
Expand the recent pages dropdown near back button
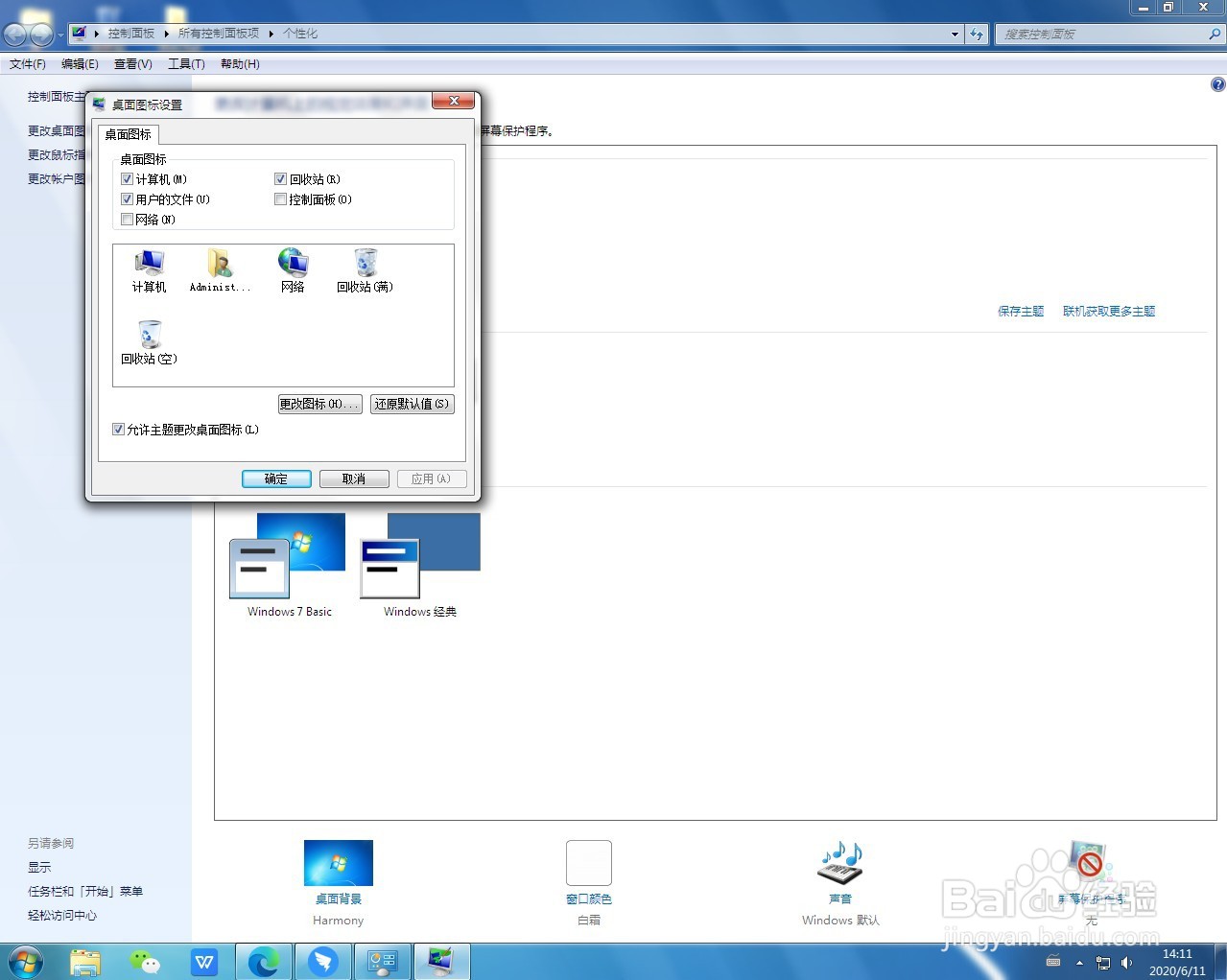point(60,35)
